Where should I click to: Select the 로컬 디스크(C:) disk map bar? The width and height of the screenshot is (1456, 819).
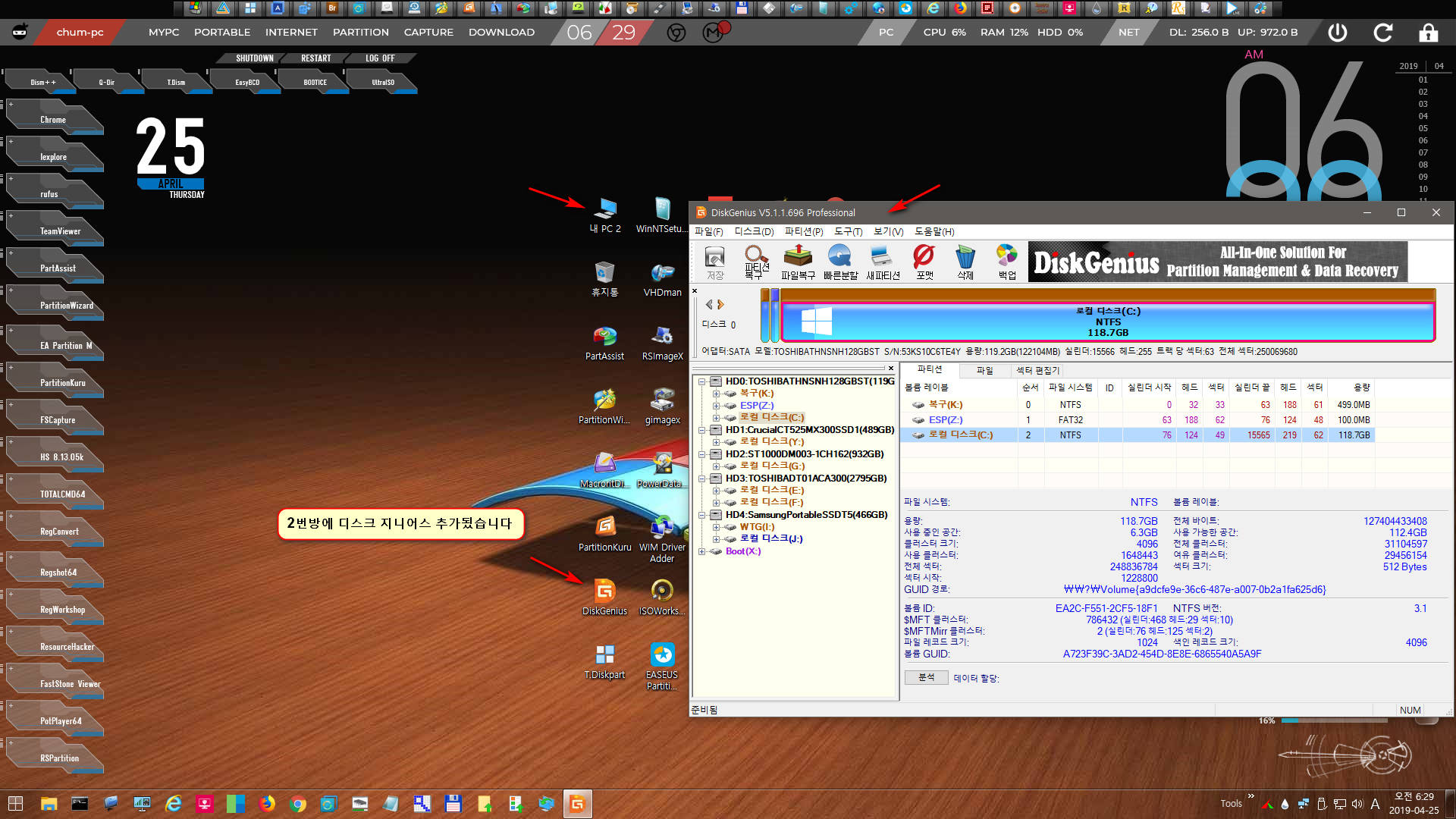coord(1108,322)
